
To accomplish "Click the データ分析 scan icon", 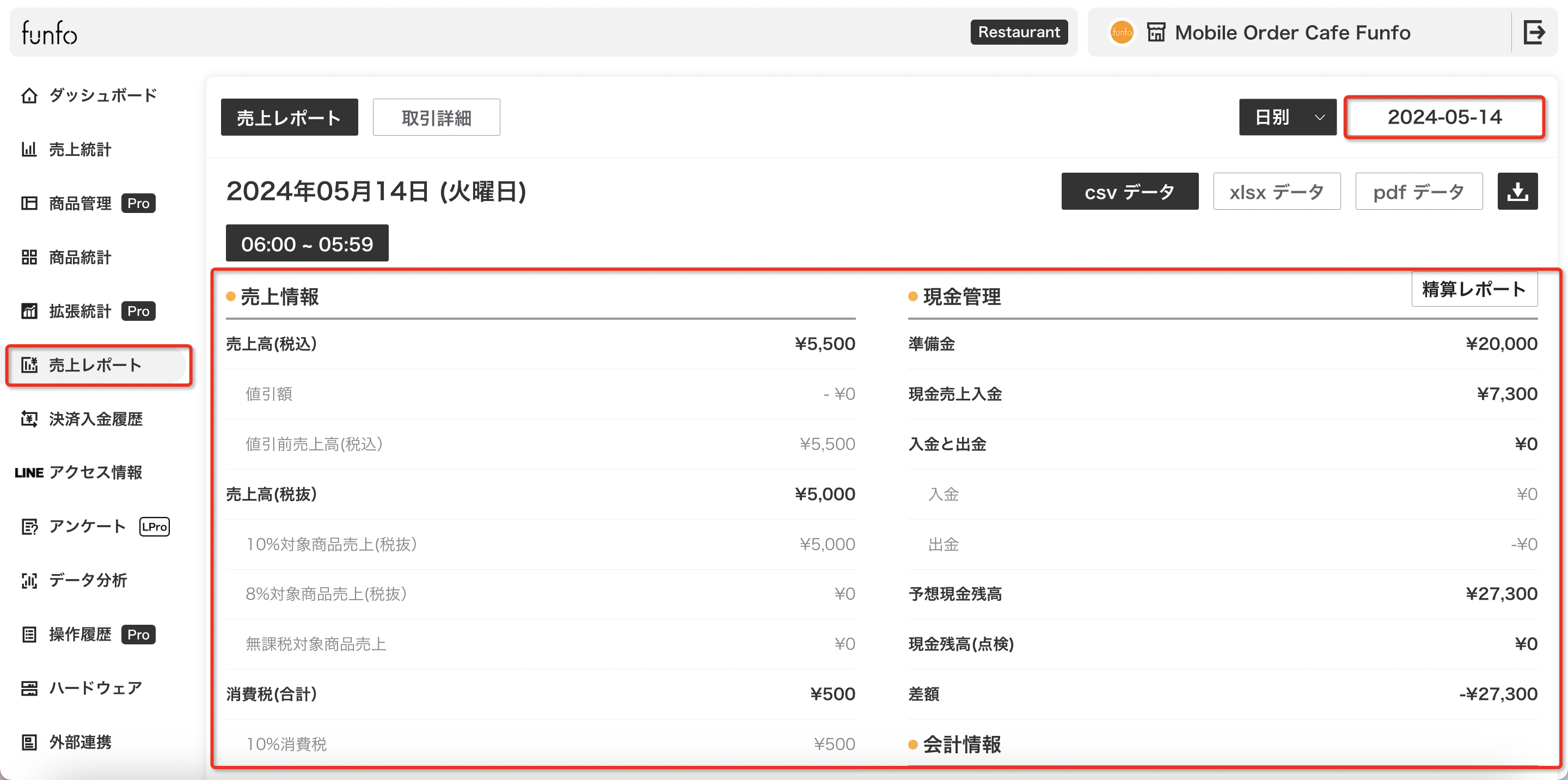I will (29, 580).
